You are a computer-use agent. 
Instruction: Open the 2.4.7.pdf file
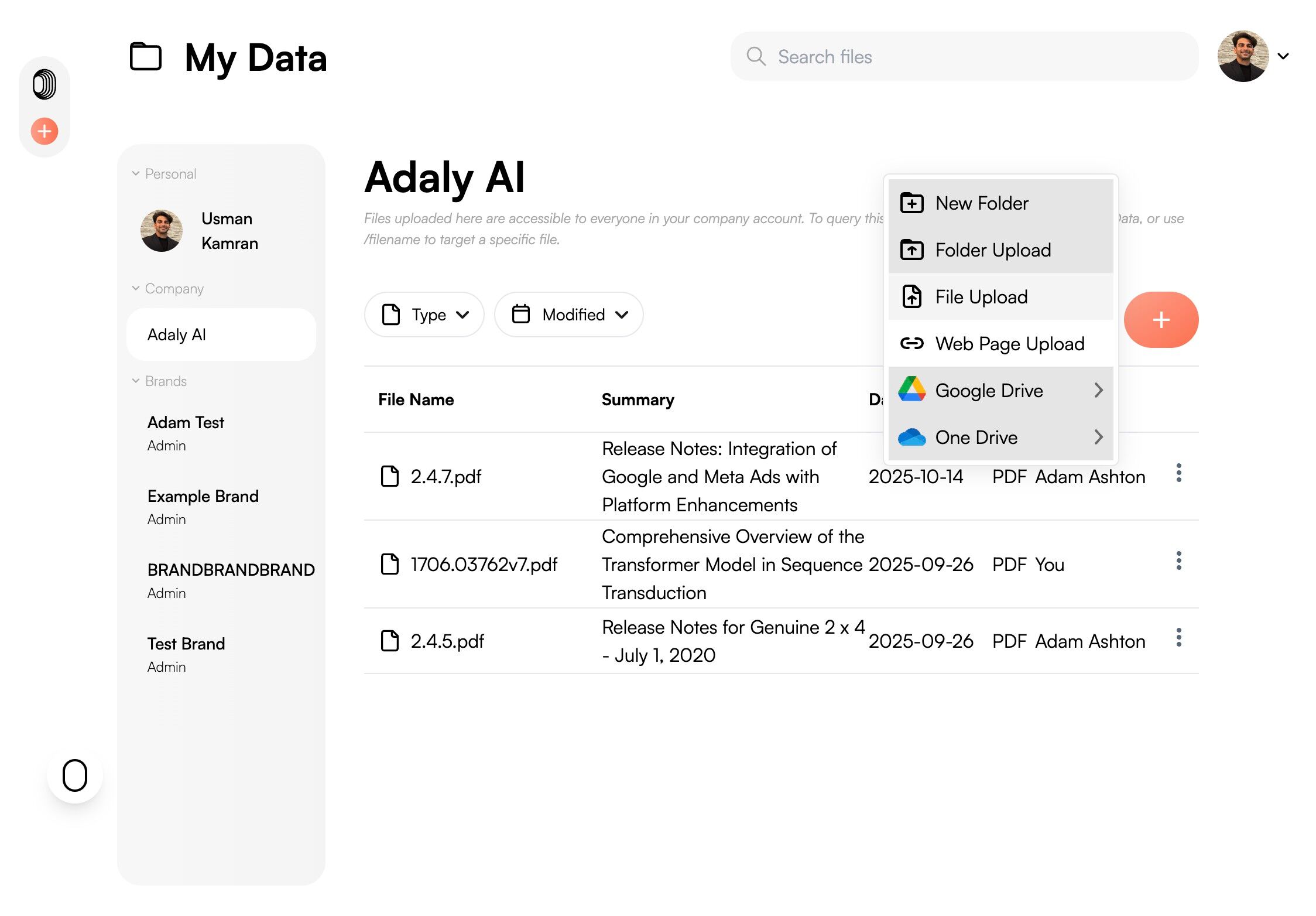(445, 477)
